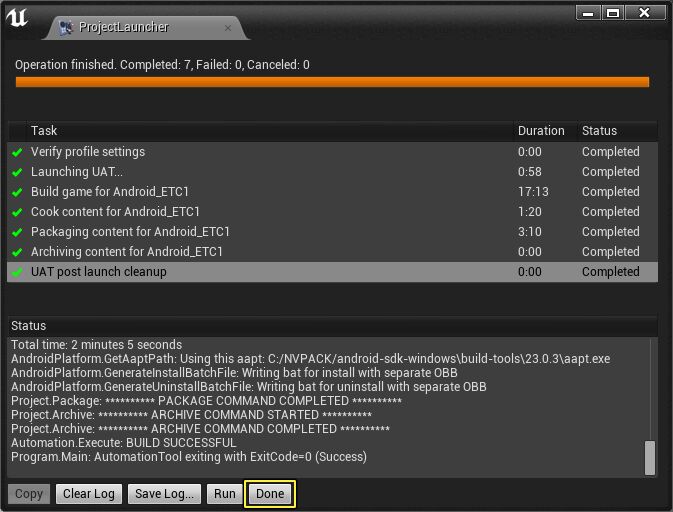Click the Done button

coord(270,494)
